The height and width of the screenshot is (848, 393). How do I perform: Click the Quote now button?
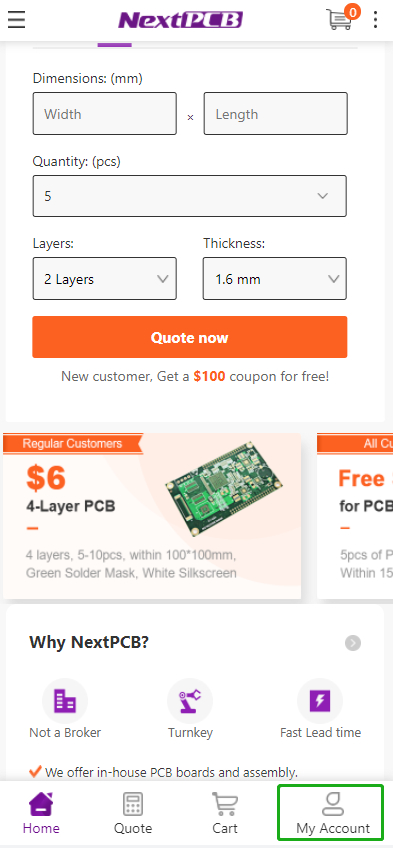tap(190, 337)
